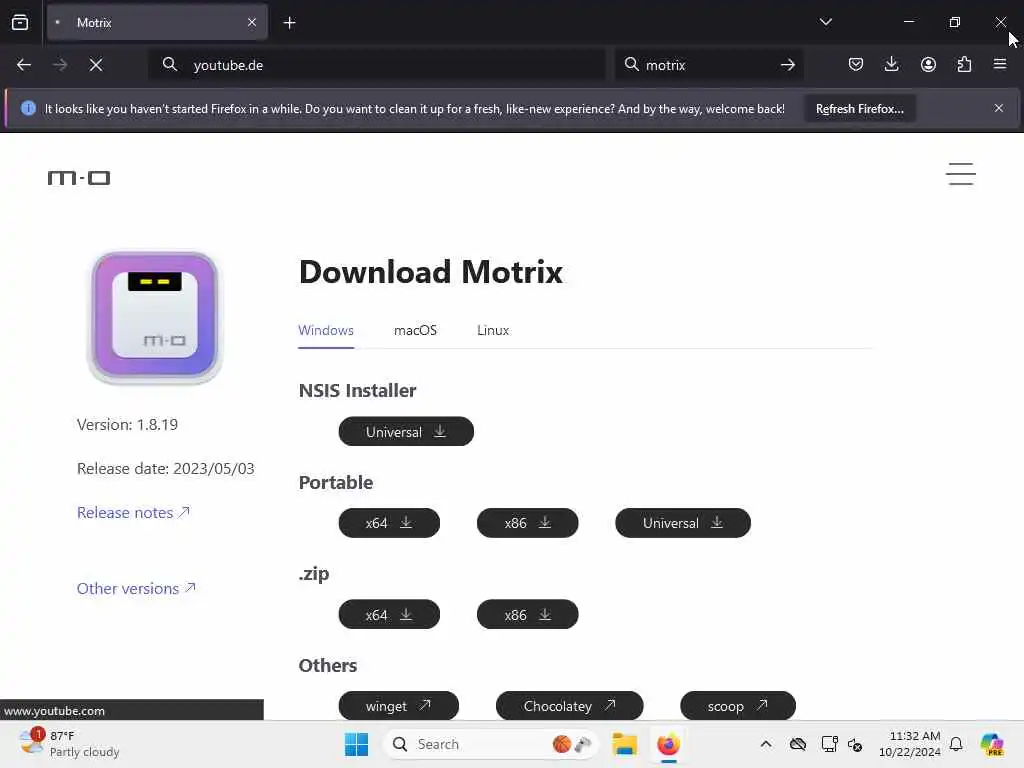1024x768 pixels.
Task: Open File Explorer from taskbar
Action: [x=624, y=744]
